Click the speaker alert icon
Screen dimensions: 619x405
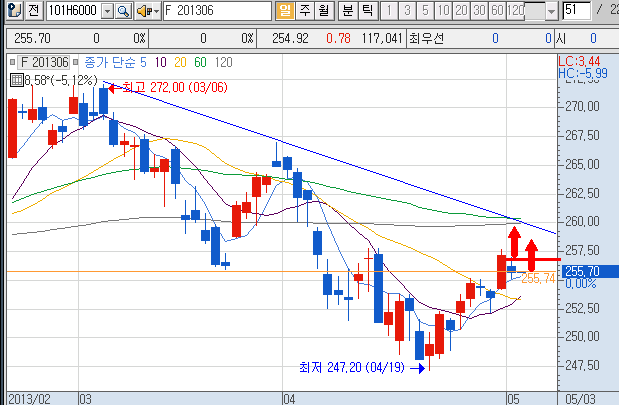143,11
